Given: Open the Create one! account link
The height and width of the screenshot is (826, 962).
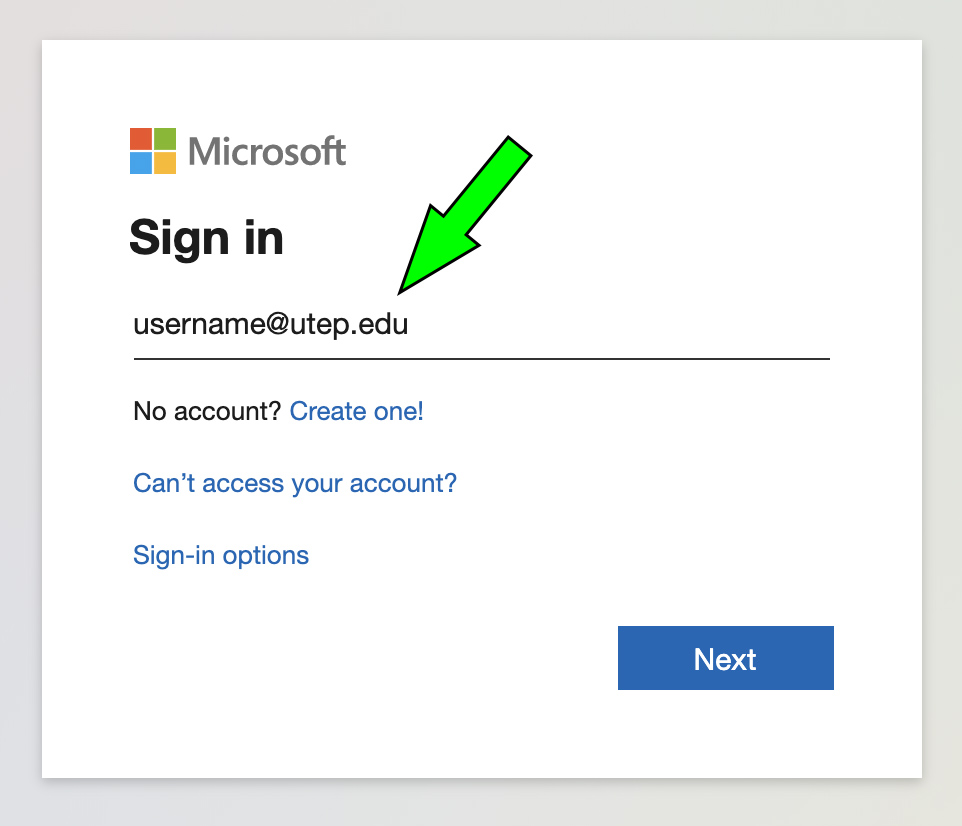Looking at the screenshot, I should click(x=356, y=411).
